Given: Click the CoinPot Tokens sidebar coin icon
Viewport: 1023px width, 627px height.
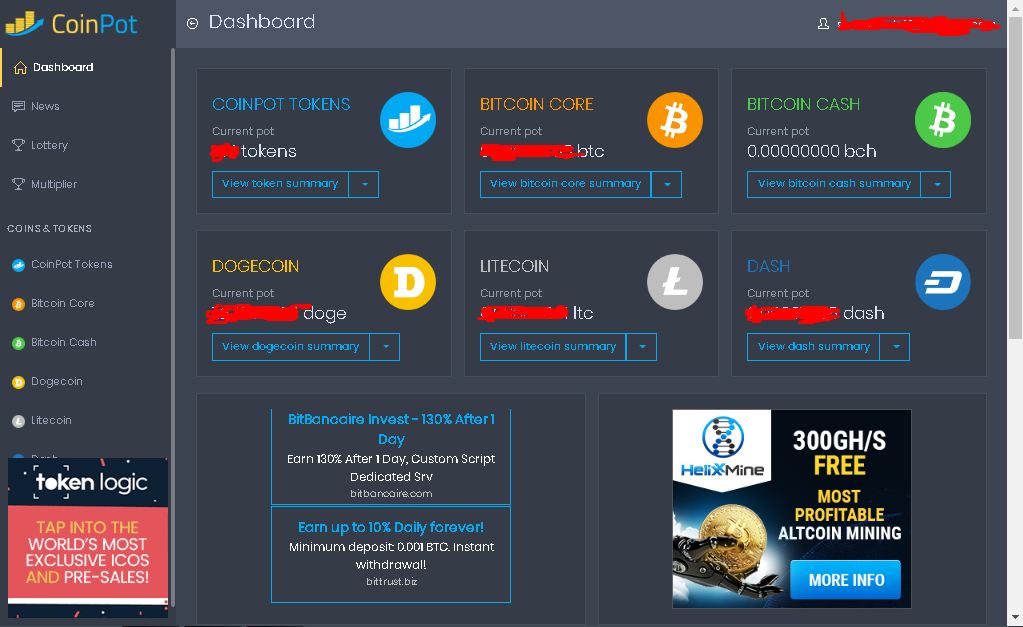Looking at the screenshot, I should click(x=18, y=265).
